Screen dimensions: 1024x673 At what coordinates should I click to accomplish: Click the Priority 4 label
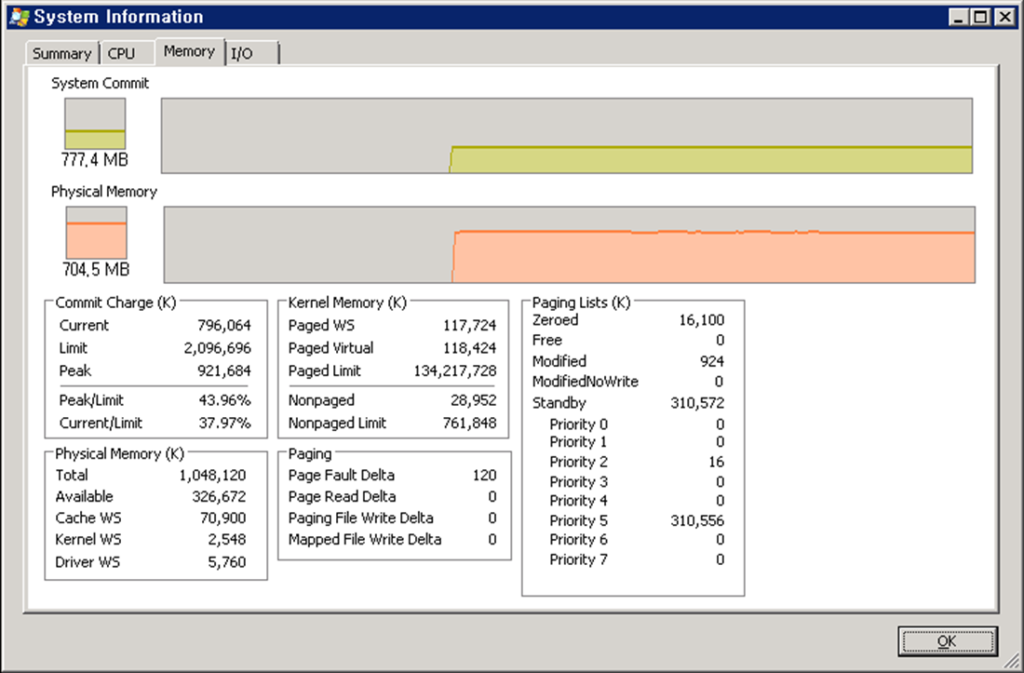[x=579, y=501]
